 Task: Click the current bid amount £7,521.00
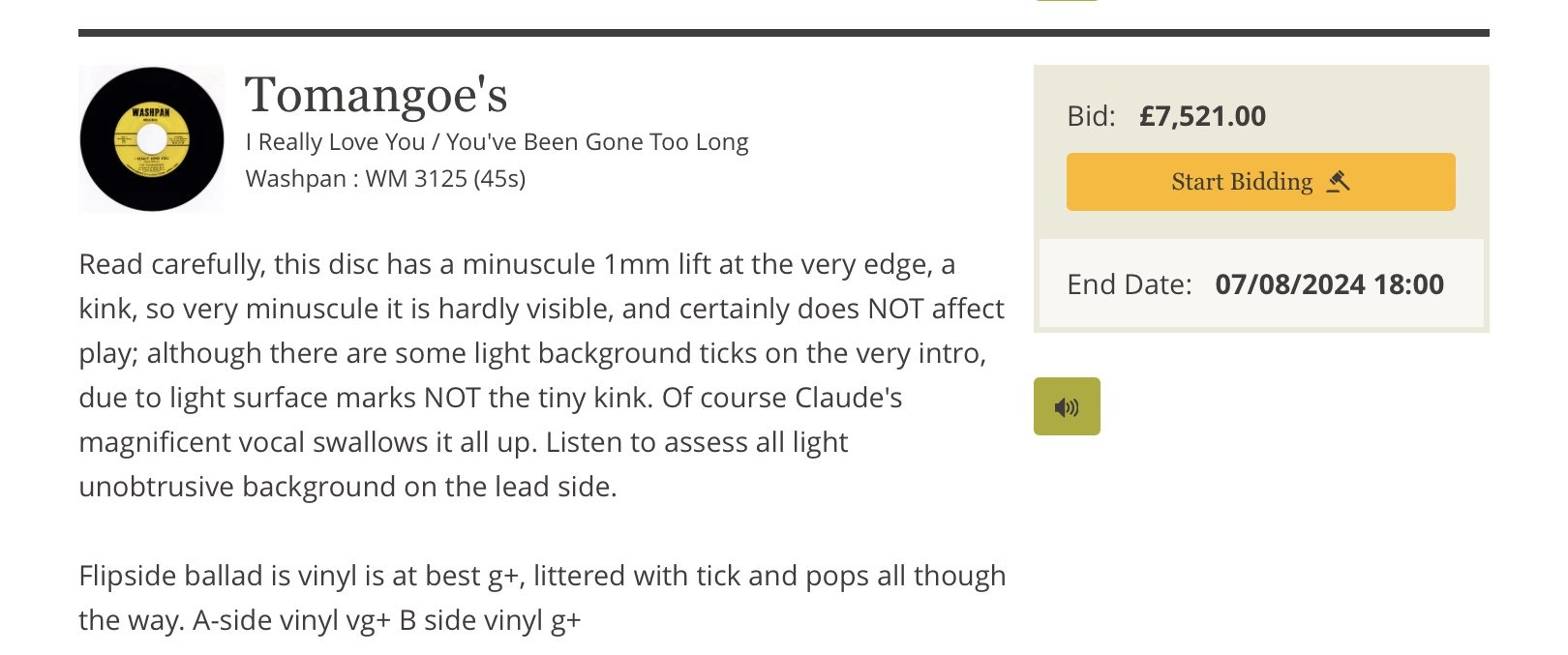point(1202,116)
